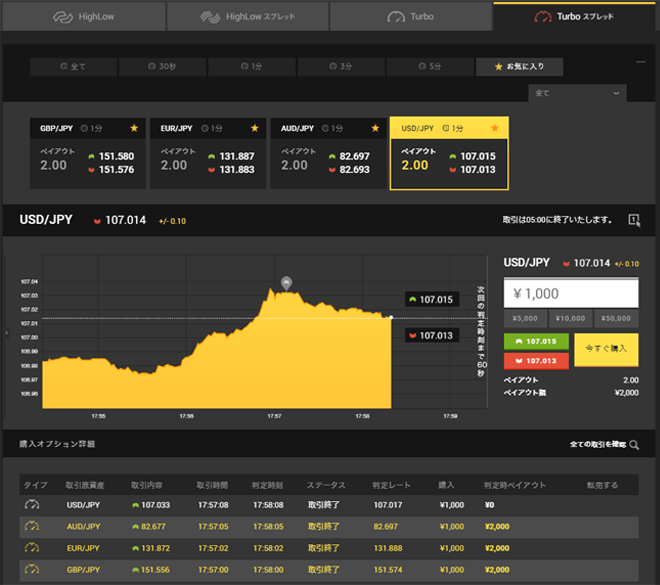Click the Turbo icon in GBP/JPY row
The image size is (660, 585).
pyautogui.click(x=32, y=569)
